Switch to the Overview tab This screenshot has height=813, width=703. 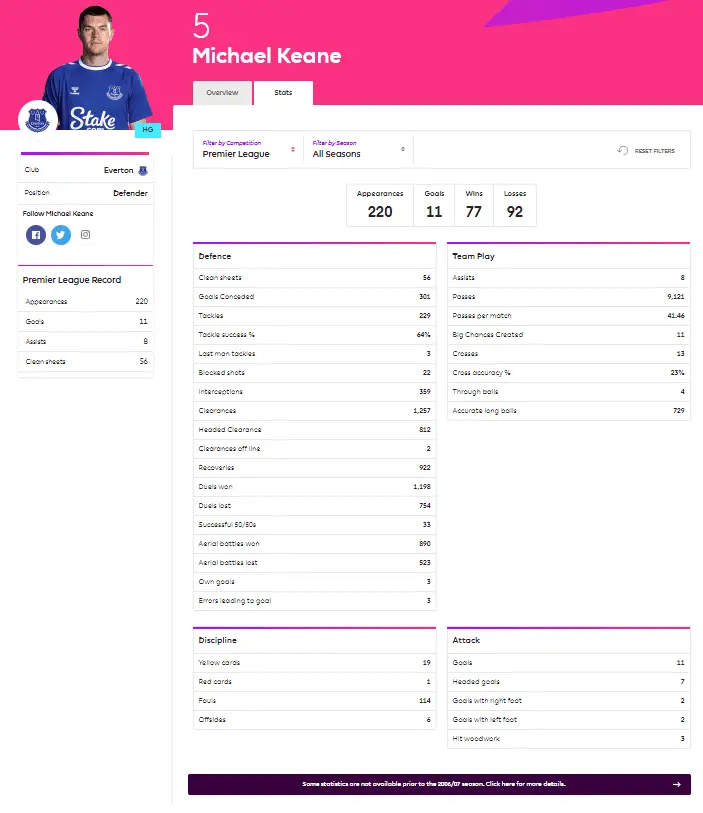222,93
